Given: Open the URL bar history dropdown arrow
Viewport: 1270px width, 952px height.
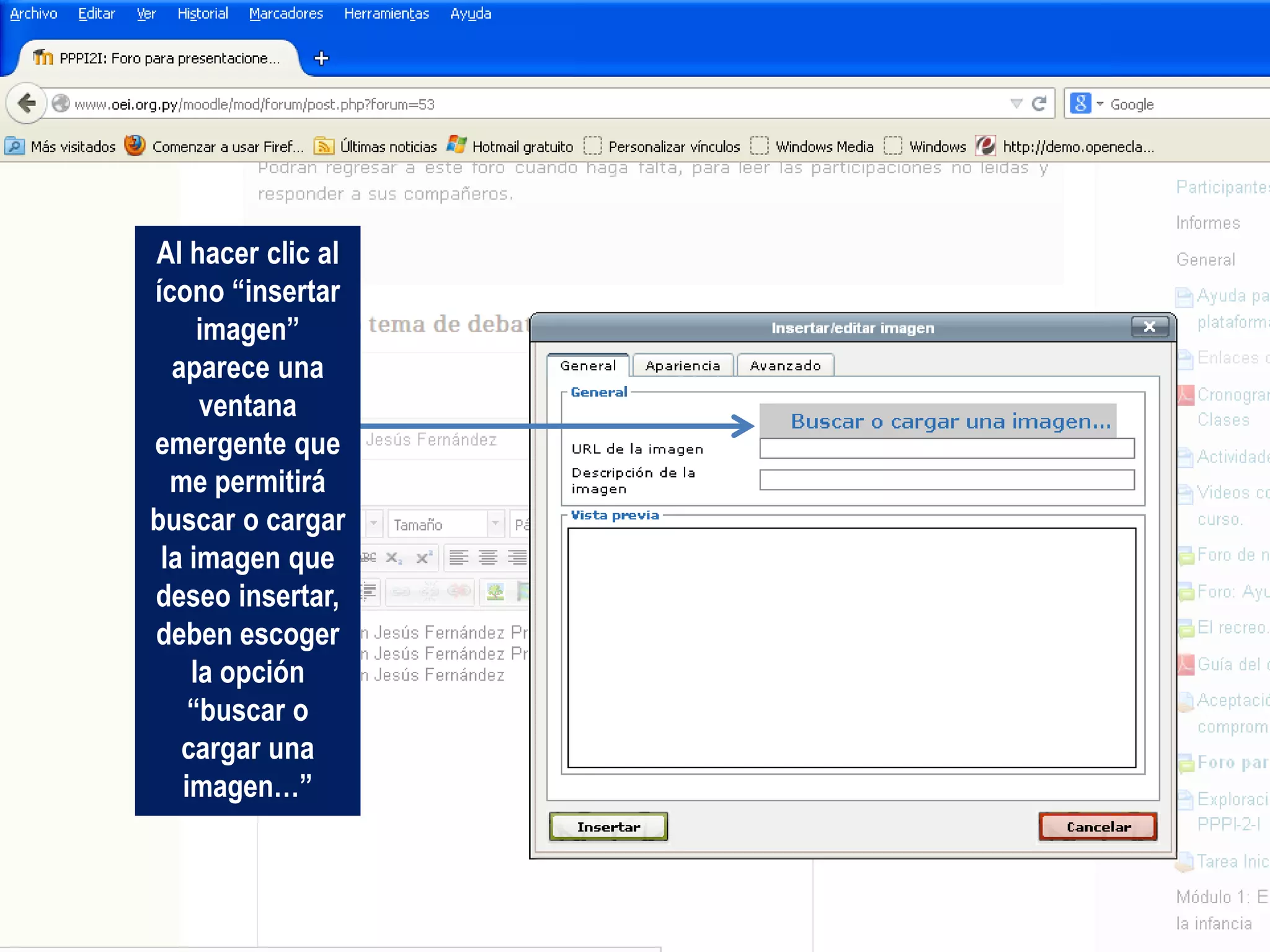Looking at the screenshot, I should (x=1016, y=104).
